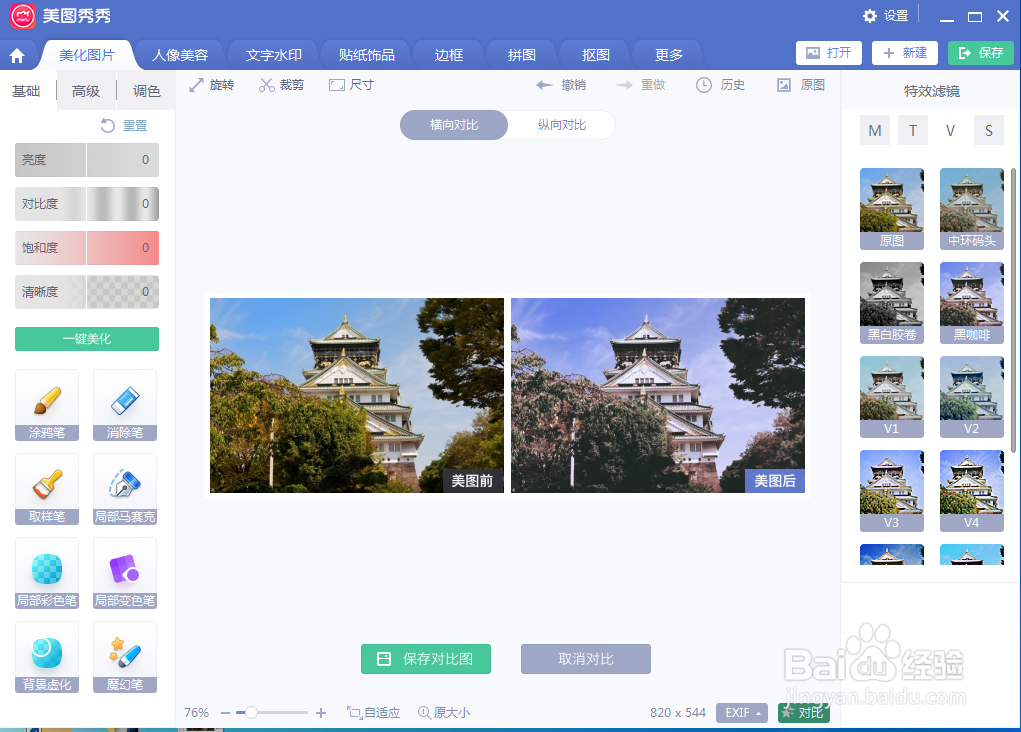
Task: Open the EXIF dropdown
Action: tap(741, 713)
